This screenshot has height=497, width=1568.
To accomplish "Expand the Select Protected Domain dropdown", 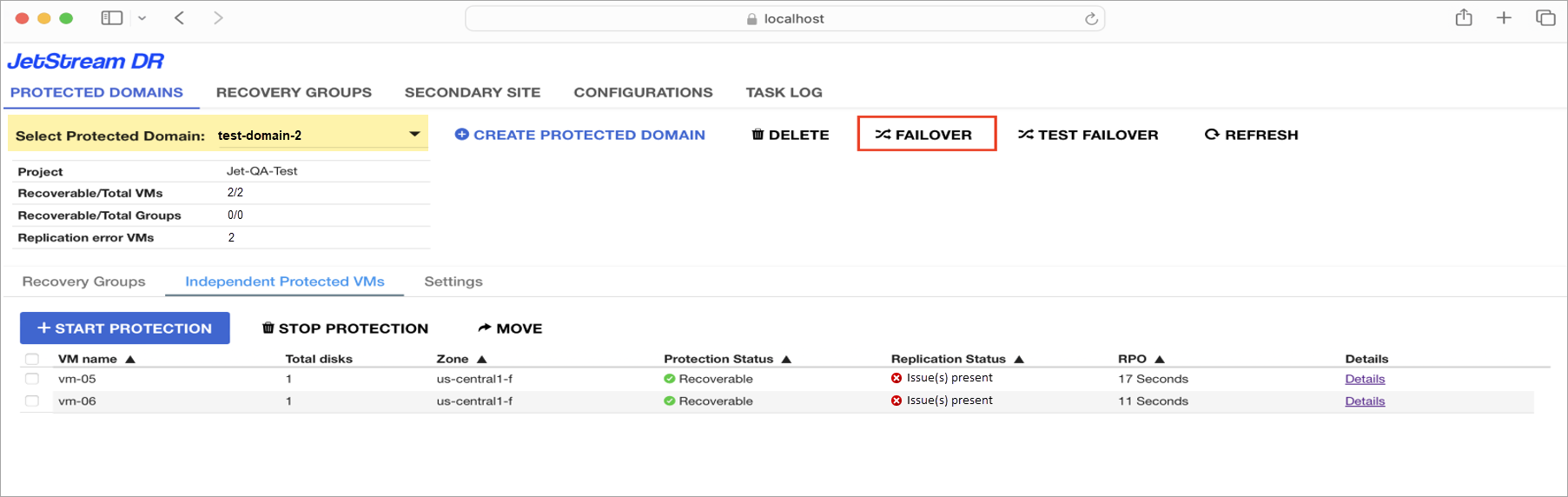I will pyautogui.click(x=414, y=135).
